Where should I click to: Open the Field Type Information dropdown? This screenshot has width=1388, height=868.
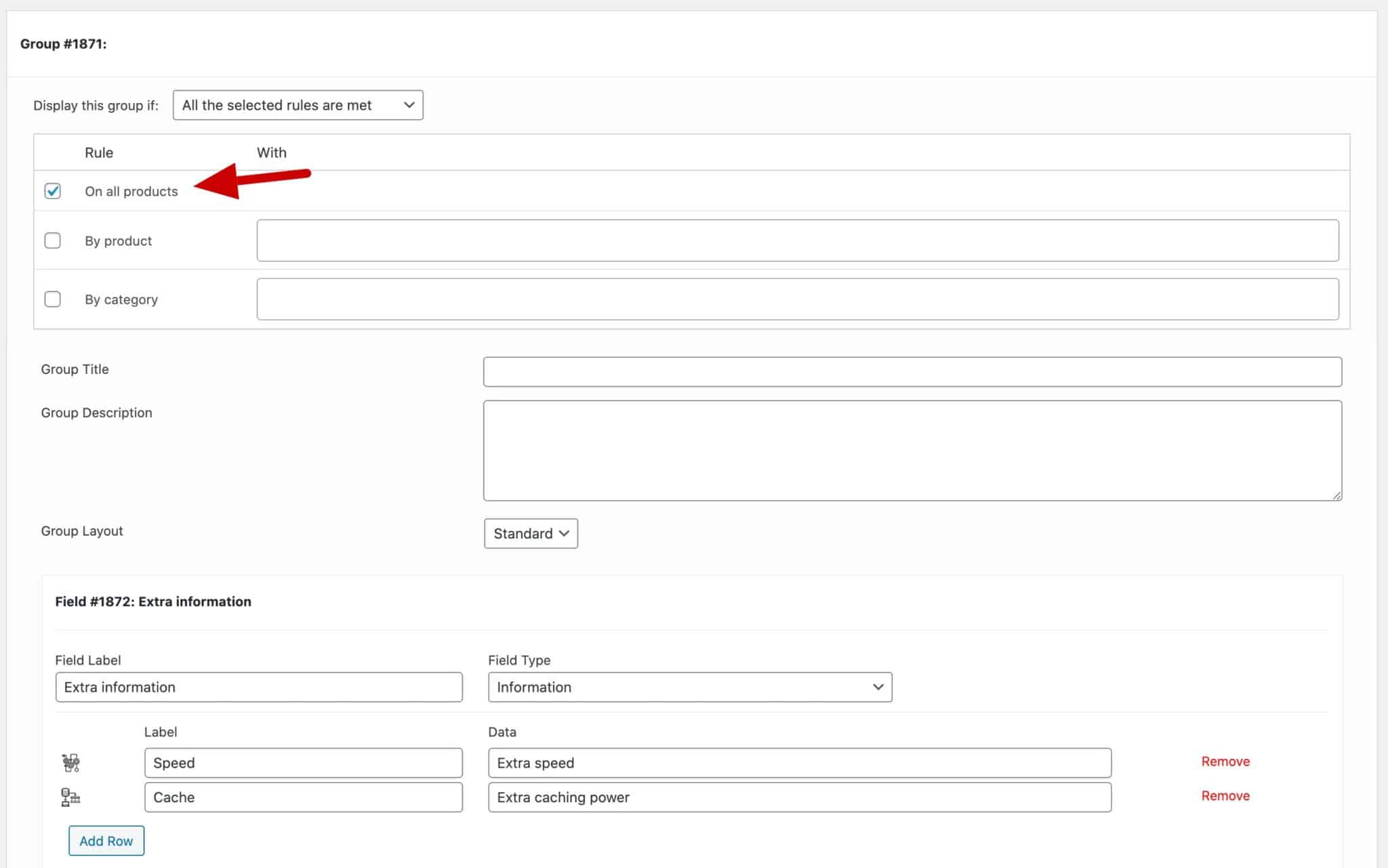tap(689, 687)
